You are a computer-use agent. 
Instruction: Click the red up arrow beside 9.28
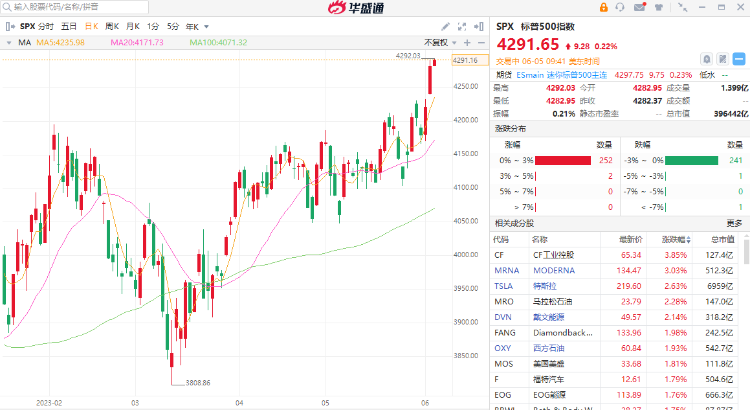coord(568,46)
